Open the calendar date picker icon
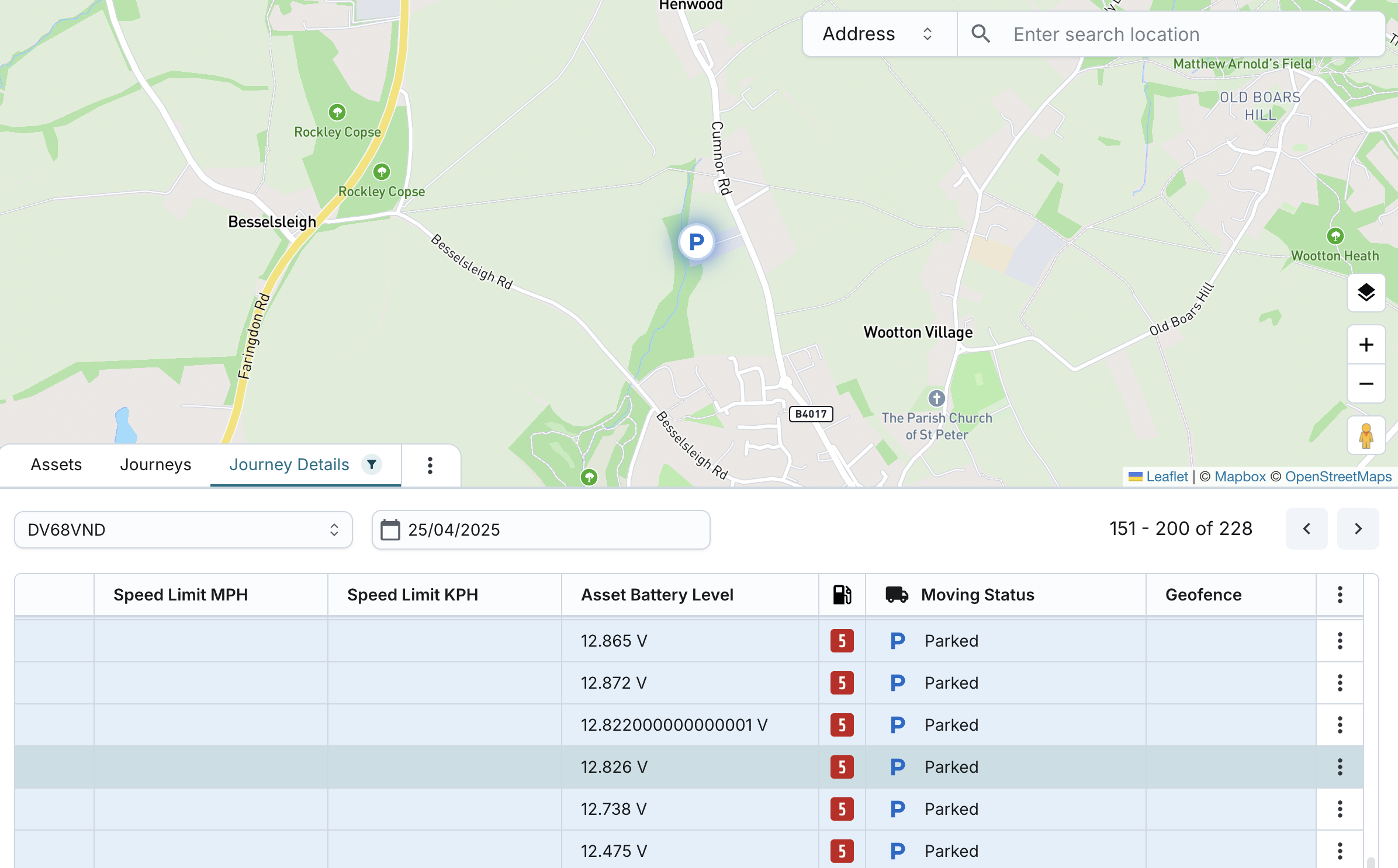 point(390,530)
